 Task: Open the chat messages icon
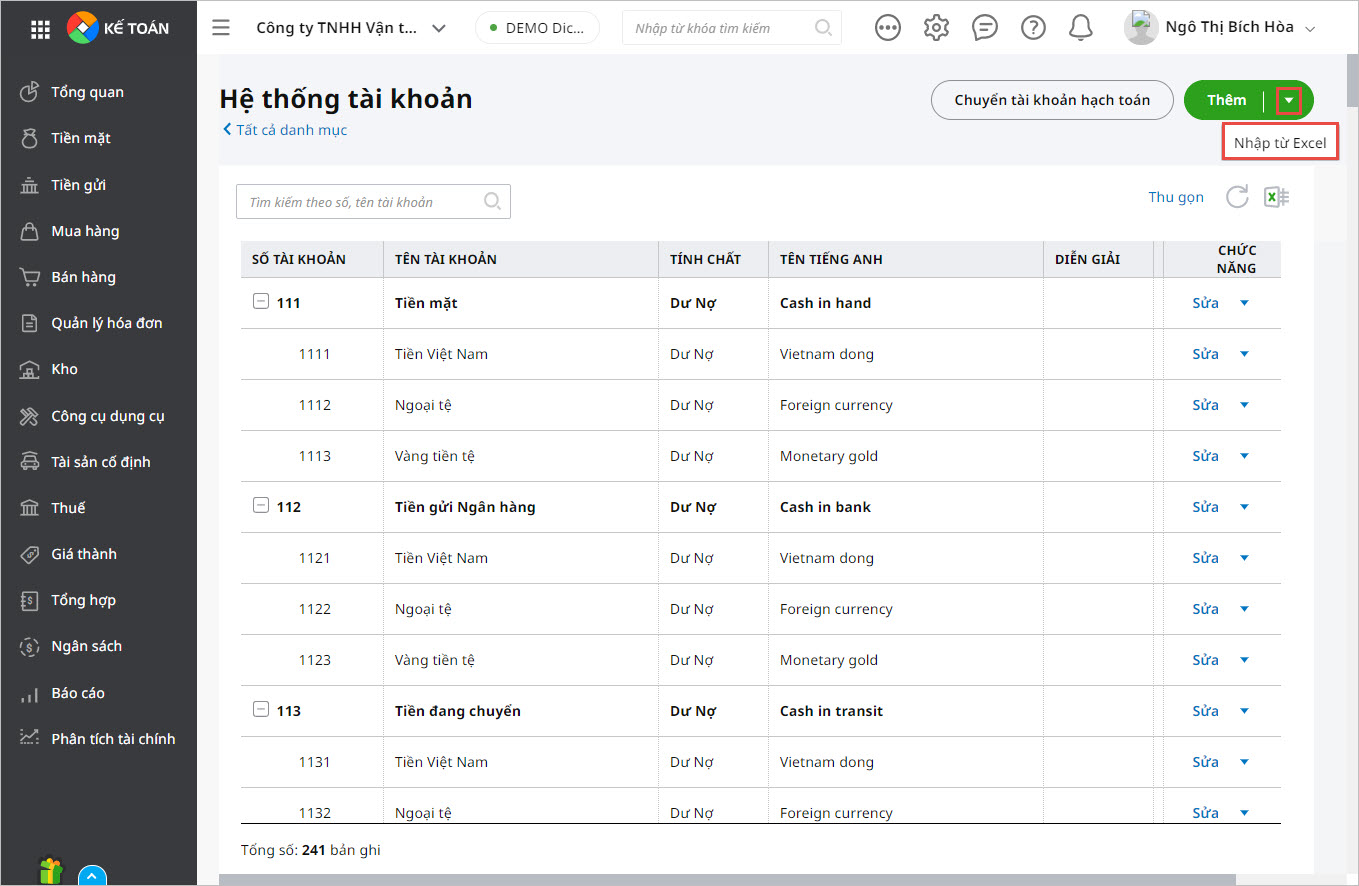pos(984,28)
